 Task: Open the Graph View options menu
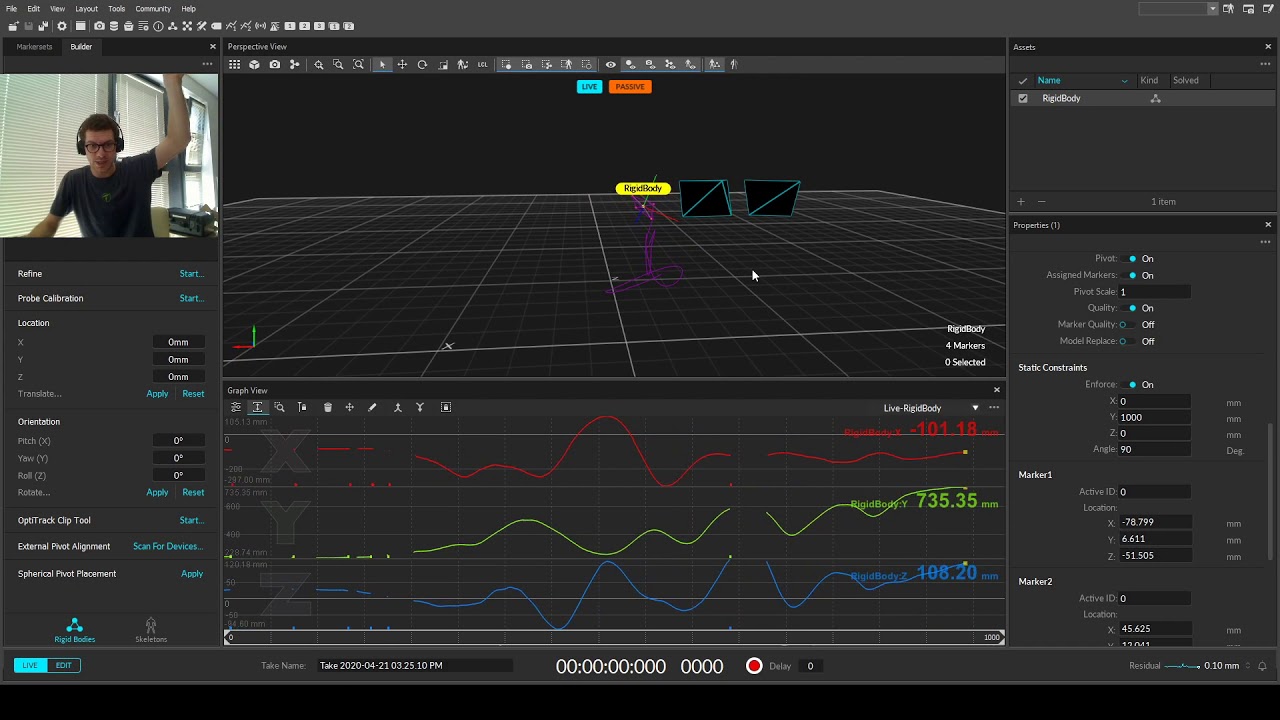point(994,407)
